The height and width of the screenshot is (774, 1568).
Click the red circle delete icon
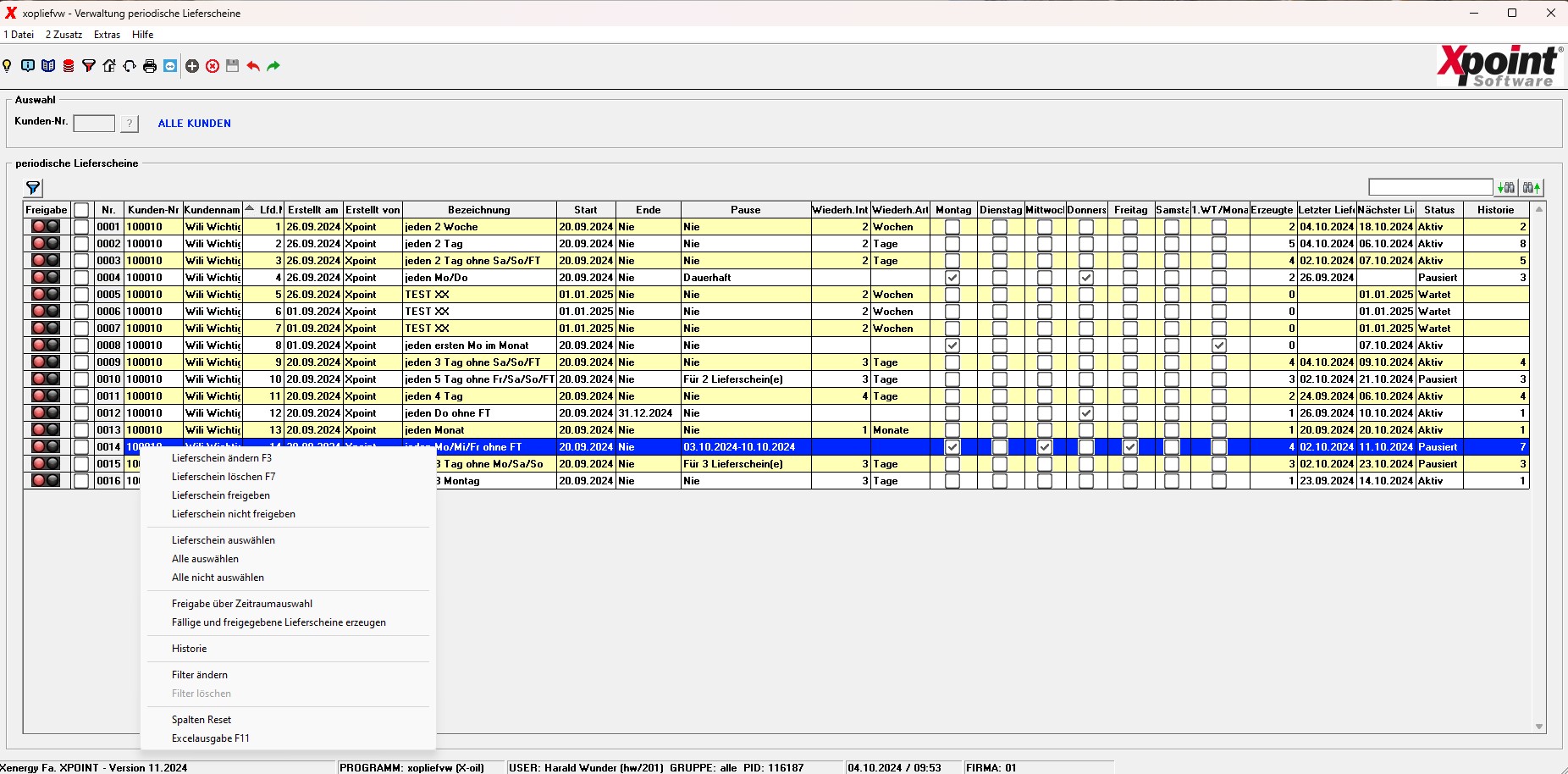coord(213,66)
